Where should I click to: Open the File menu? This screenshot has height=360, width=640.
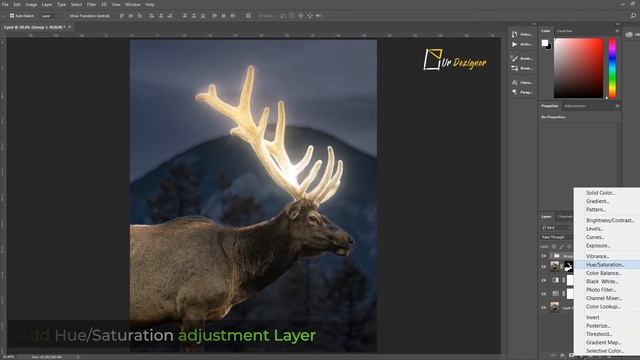click(5, 4)
